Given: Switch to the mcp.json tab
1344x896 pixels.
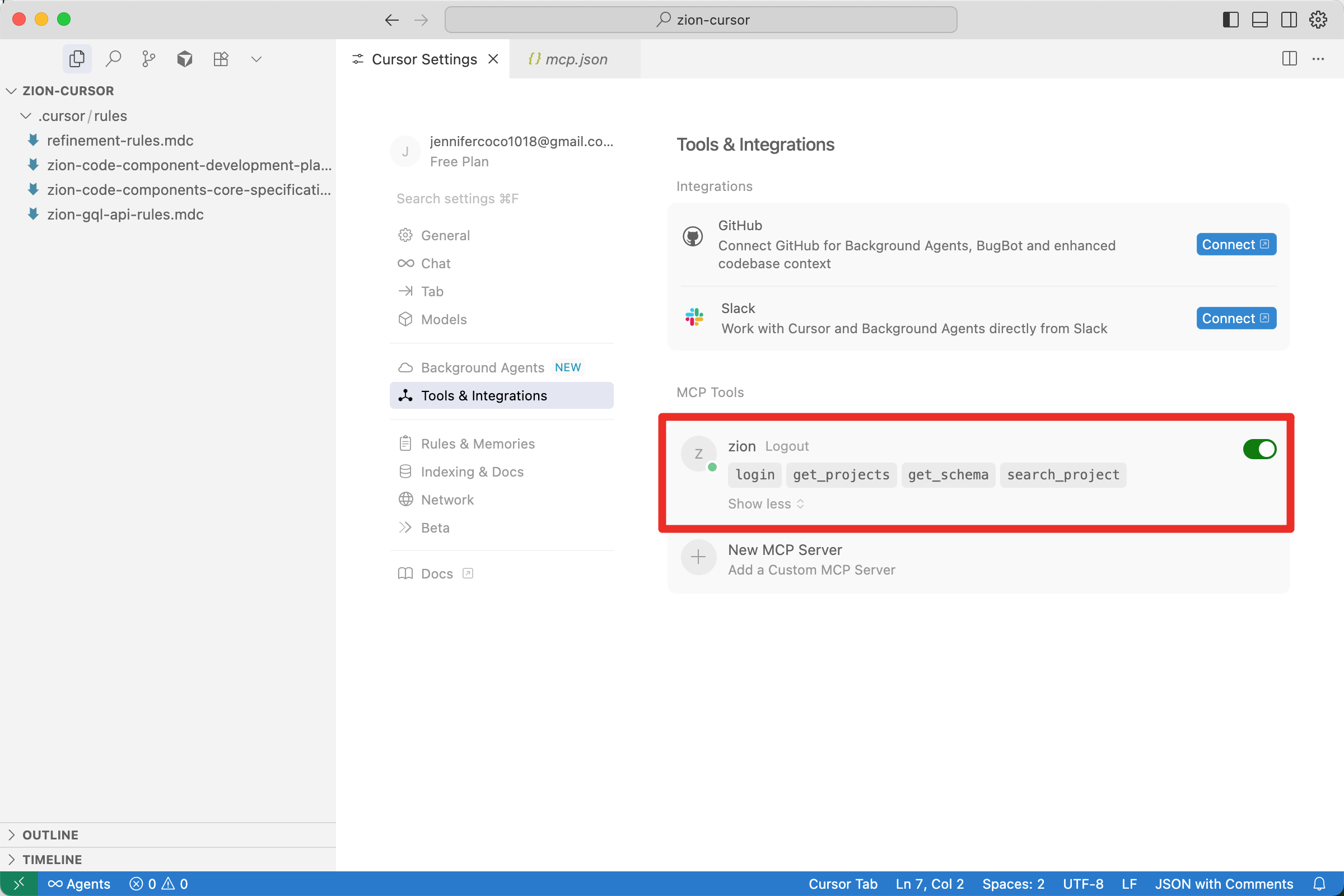Looking at the screenshot, I should click(575, 59).
